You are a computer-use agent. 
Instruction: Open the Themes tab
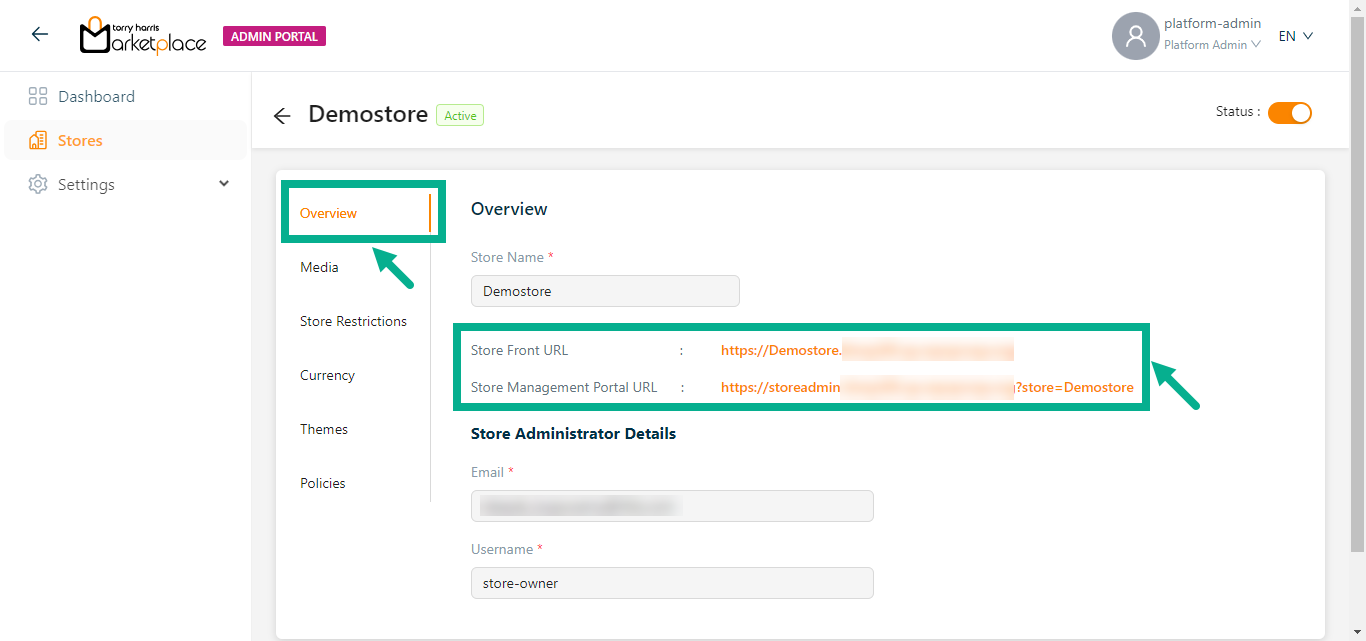[x=324, y=430]
